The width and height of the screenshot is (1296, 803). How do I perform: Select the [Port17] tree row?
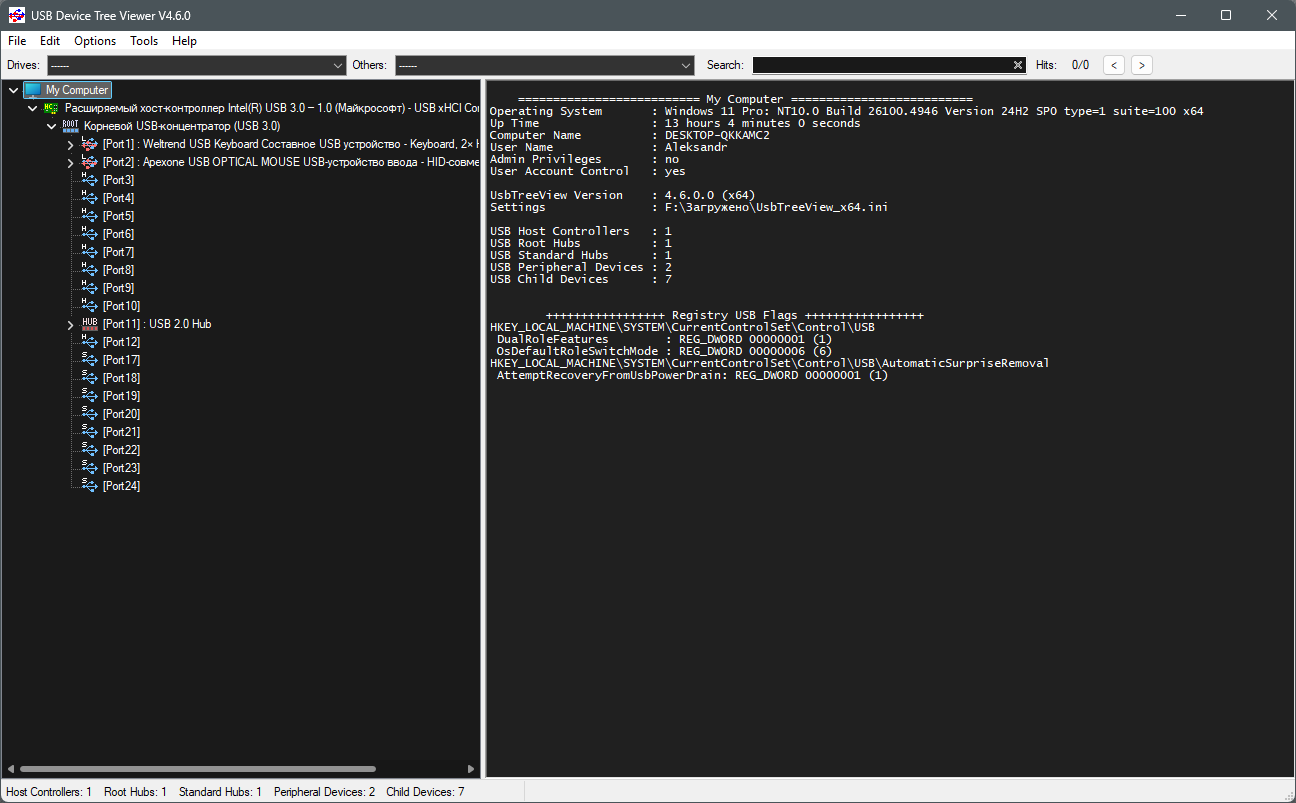(x=121, y=360)
